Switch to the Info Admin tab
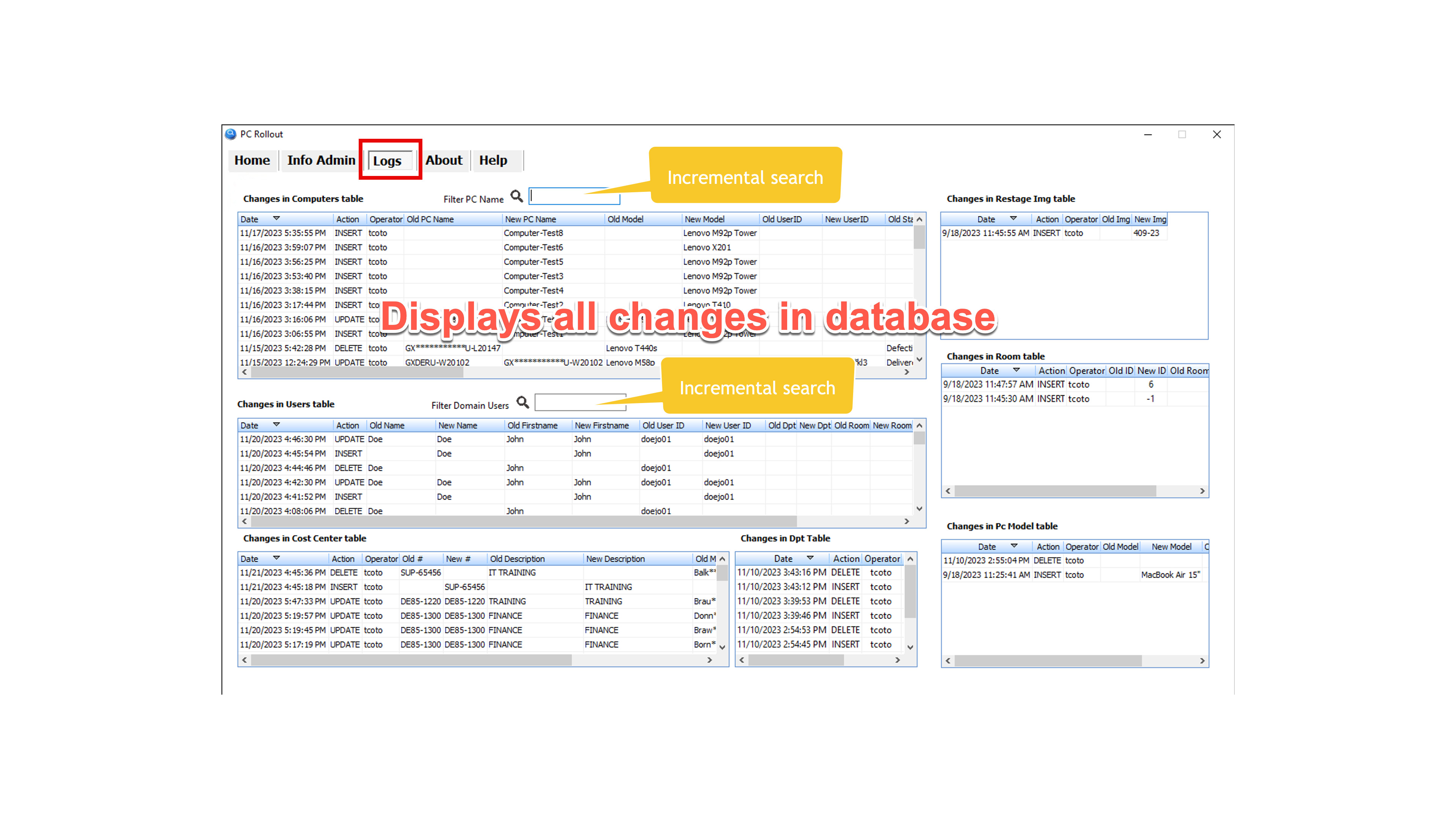This screenshot has width=1456, height=819. click(321, 160)
